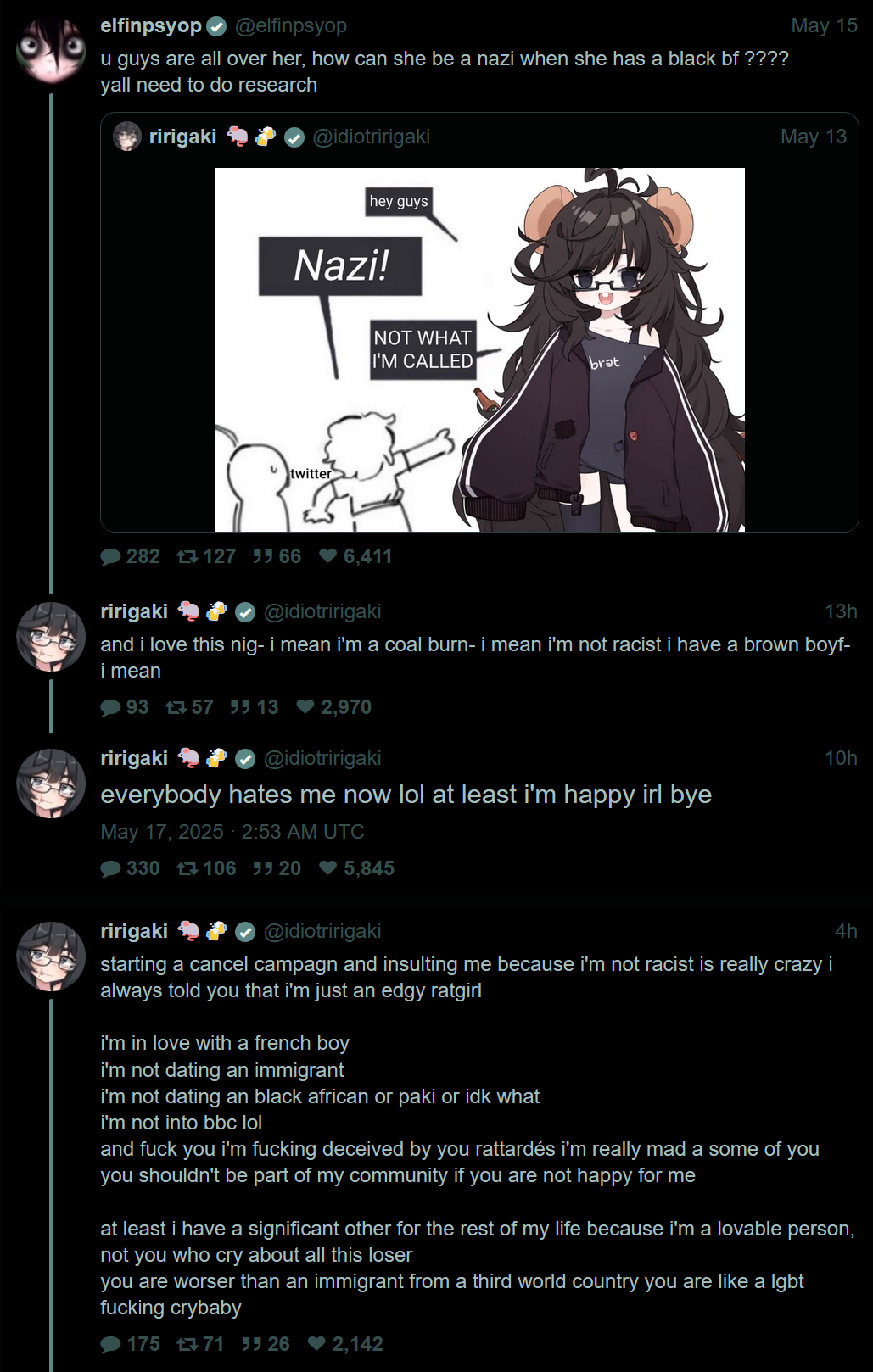Open ririgaki avatar on 4h post
Viewport: 873px width, 1372px height.
(x=51, y=956)
